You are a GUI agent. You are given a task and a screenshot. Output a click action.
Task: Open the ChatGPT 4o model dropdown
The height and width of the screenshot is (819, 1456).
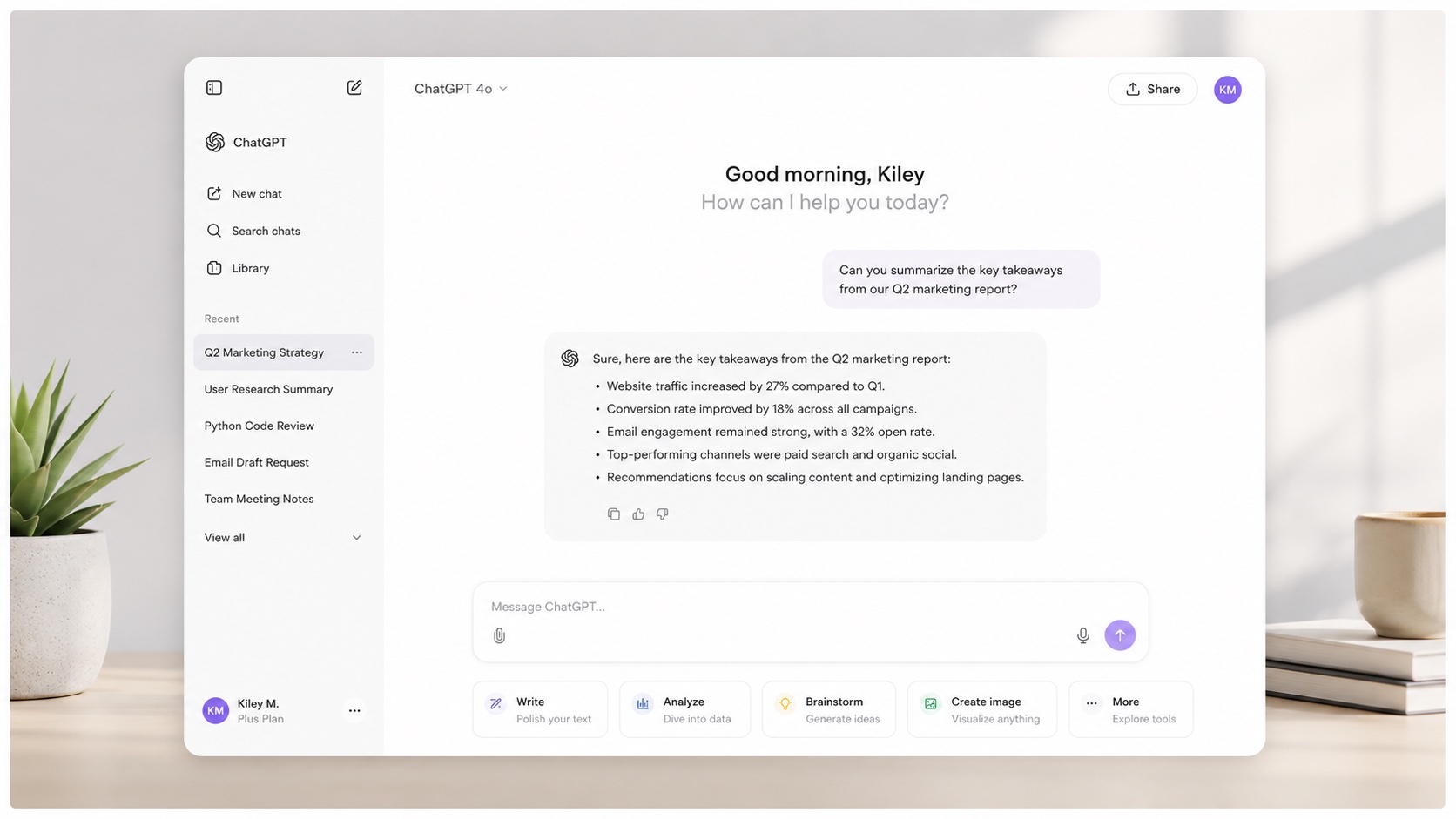click(461, 89)
